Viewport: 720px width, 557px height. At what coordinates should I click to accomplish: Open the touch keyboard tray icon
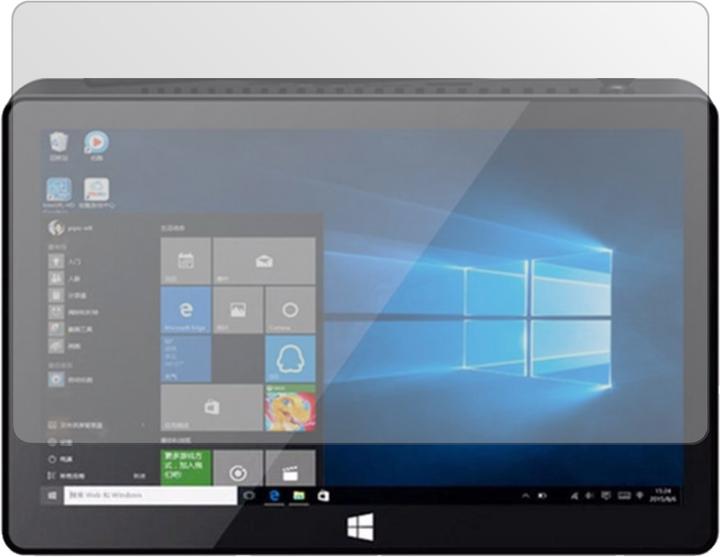coord(624,496)
